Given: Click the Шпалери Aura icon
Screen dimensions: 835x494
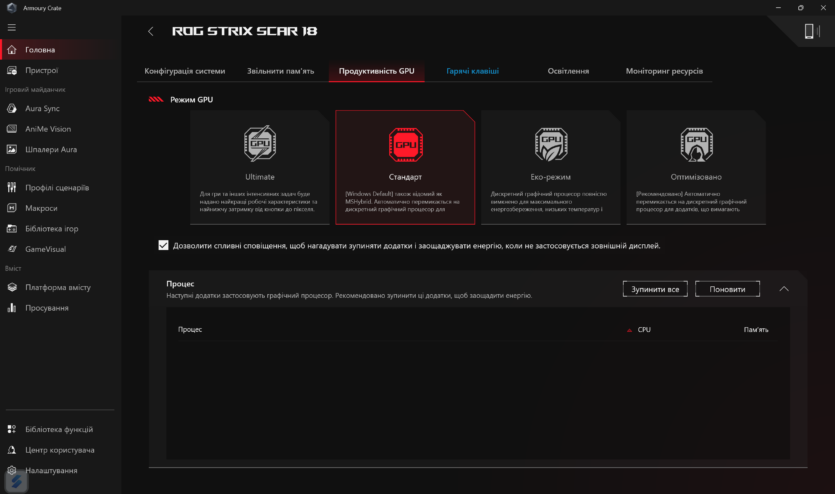Looking at the screenshot, I should (x=12, y=150).
